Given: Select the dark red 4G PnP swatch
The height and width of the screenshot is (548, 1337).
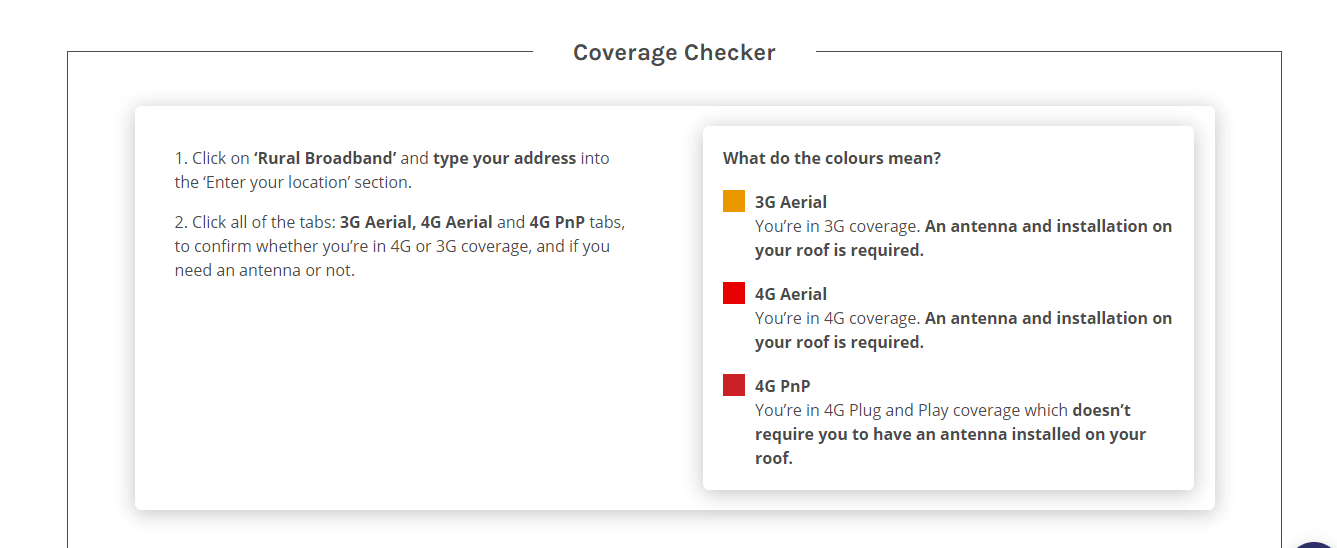Looking at the screenshot, I should 734,385.
